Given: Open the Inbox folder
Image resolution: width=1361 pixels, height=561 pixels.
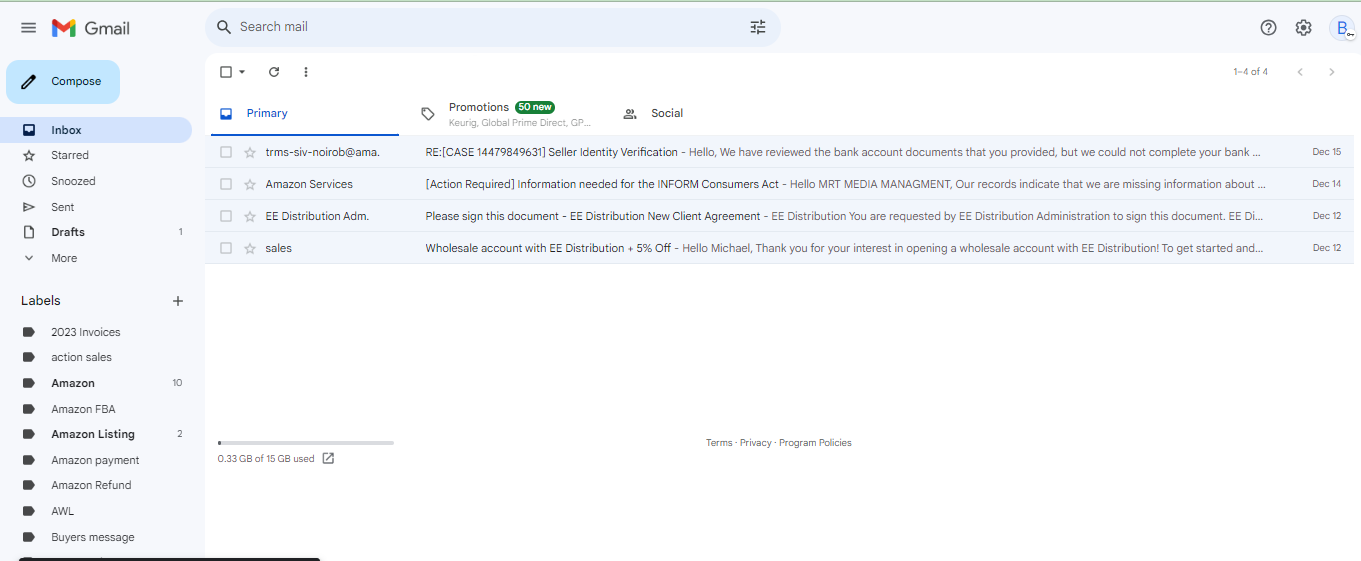Looking at the screenshot, I should (96, 130).
